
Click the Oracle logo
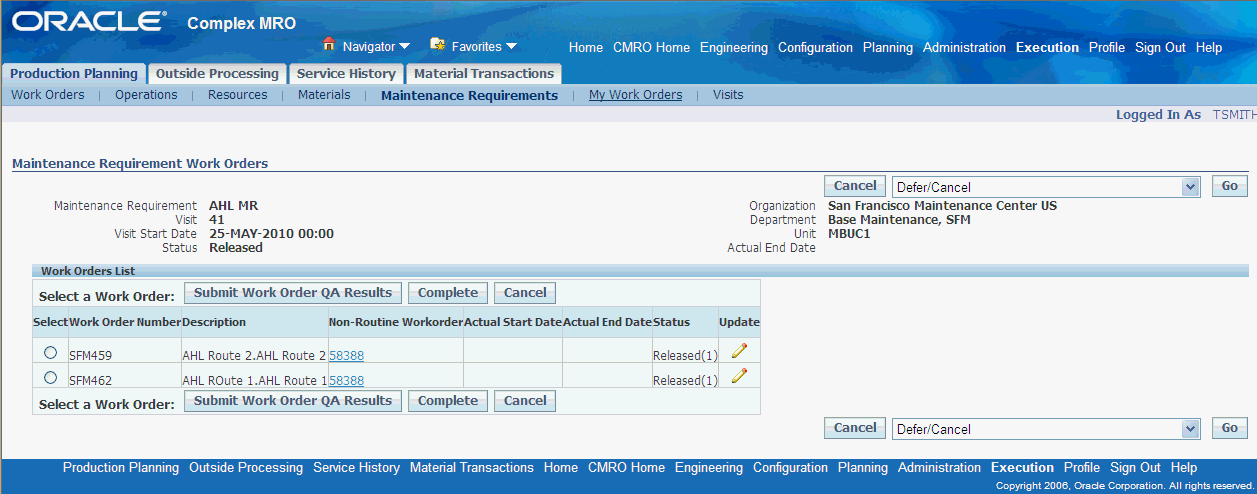click(90, 21)
